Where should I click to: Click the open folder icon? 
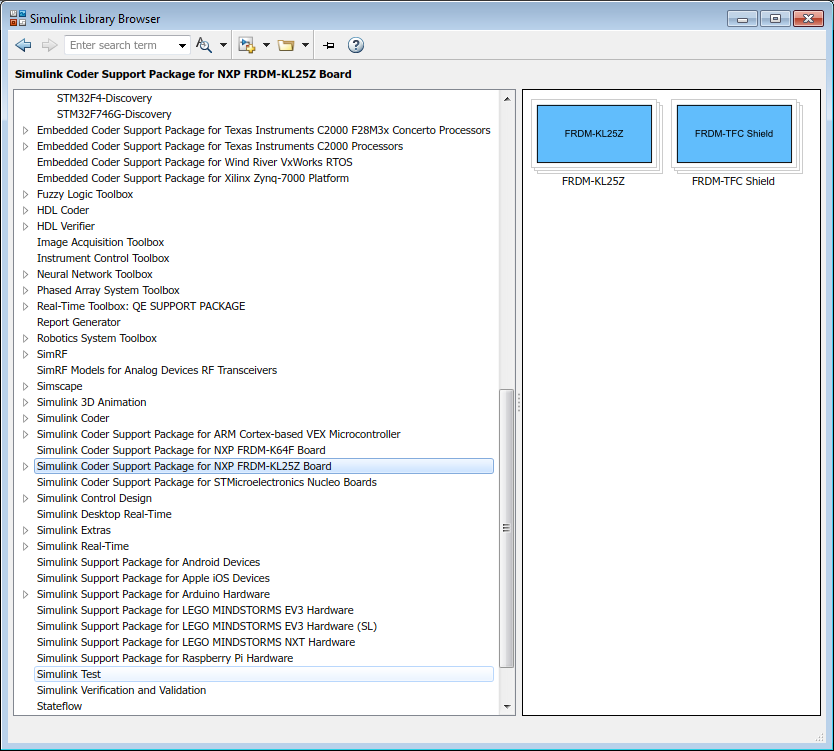click(286, 45)
